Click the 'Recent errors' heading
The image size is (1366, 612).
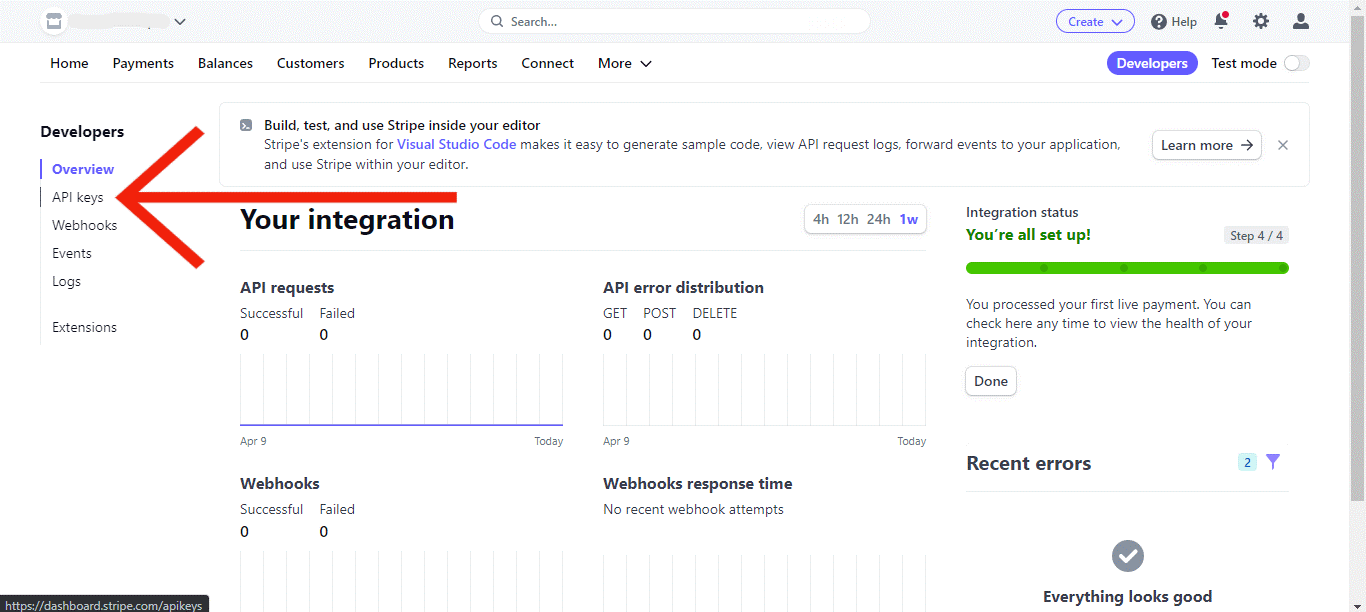click(1028, 463)
